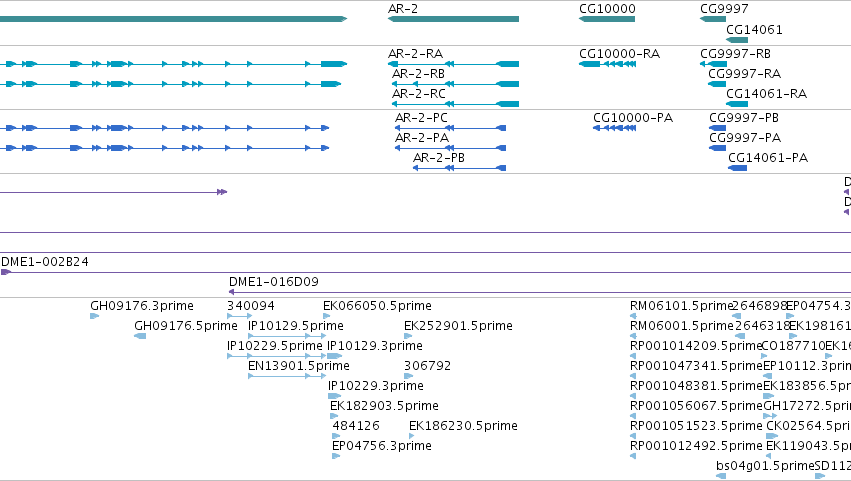
Task: Select the CG9997 gene arrow
Action: click(x=713, y=19)
